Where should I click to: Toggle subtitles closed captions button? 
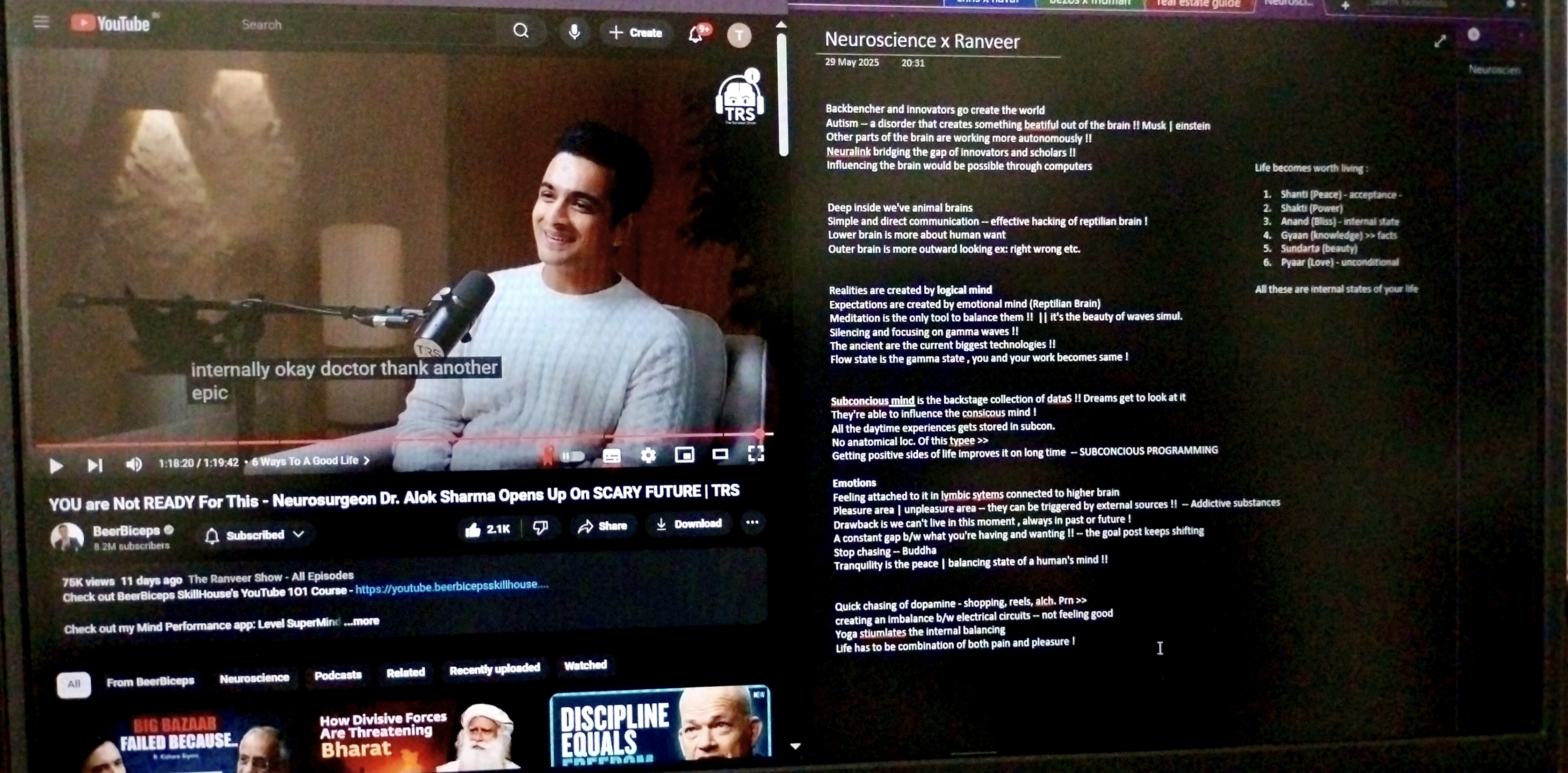[611, 456]
